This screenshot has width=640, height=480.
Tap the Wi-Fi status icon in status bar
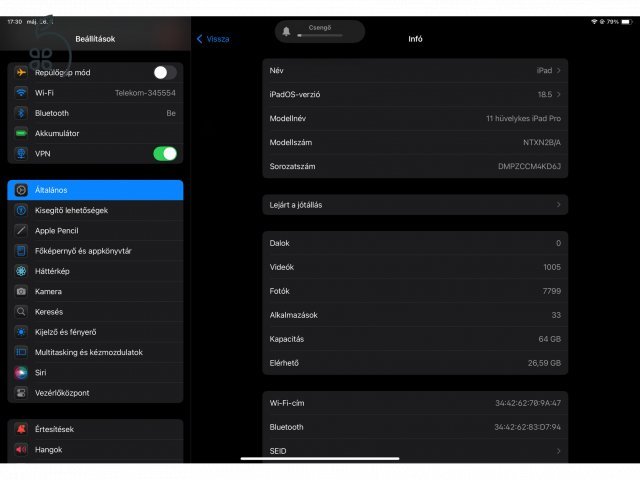[594, 22]
